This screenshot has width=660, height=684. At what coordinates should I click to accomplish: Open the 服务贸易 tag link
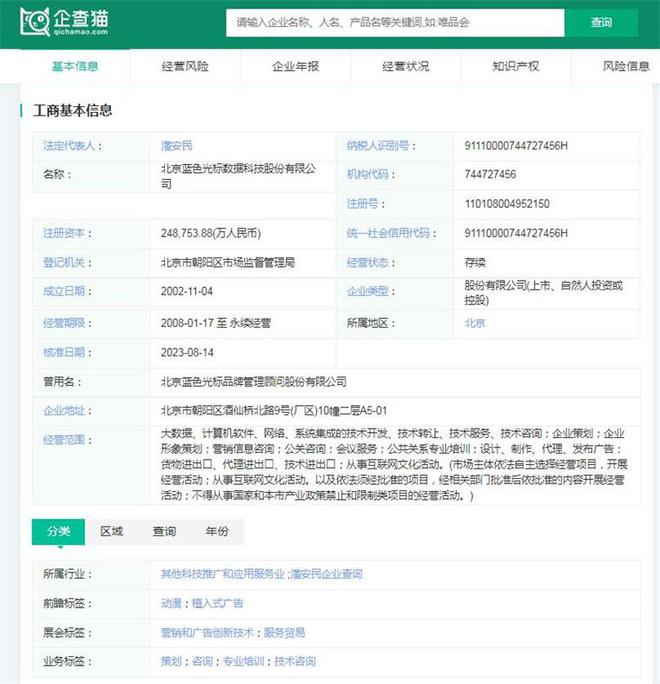[284, 633]
